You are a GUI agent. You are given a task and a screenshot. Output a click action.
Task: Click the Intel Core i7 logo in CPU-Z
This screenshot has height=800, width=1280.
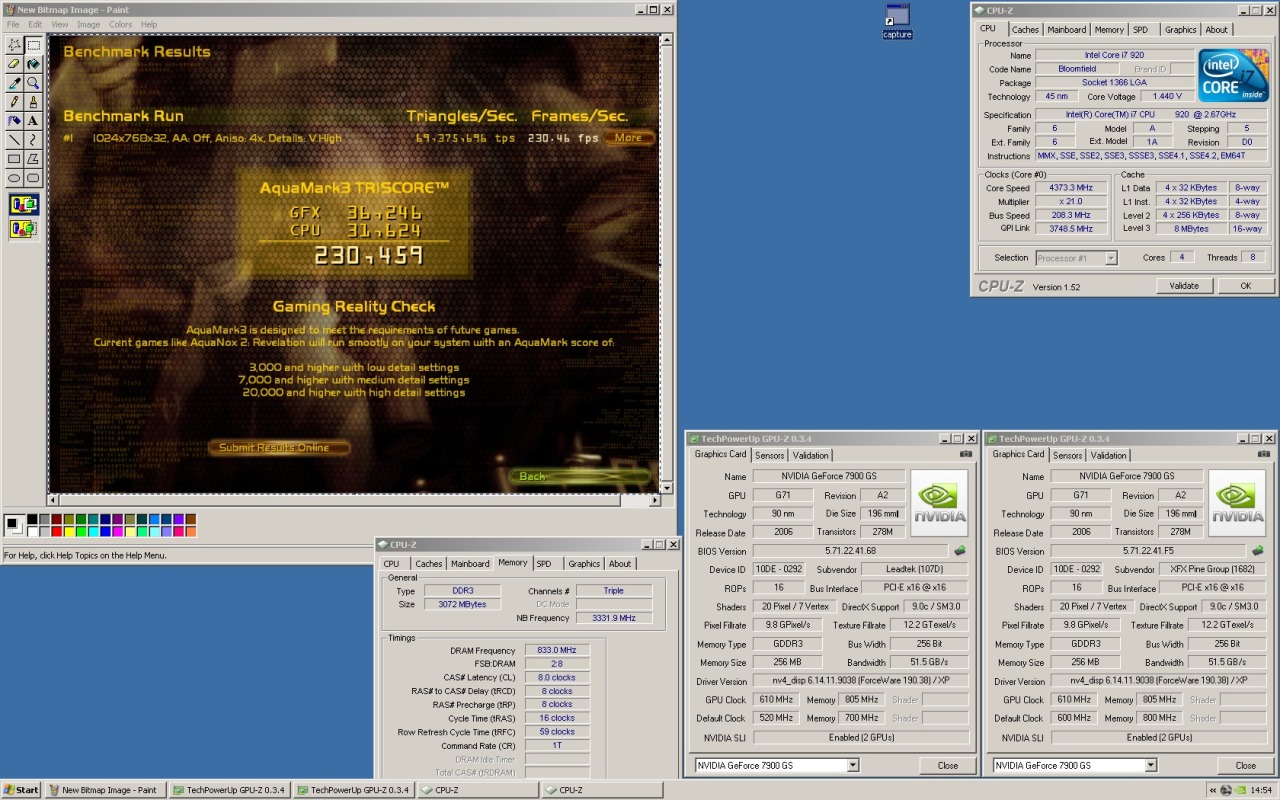coord(1234,75)
